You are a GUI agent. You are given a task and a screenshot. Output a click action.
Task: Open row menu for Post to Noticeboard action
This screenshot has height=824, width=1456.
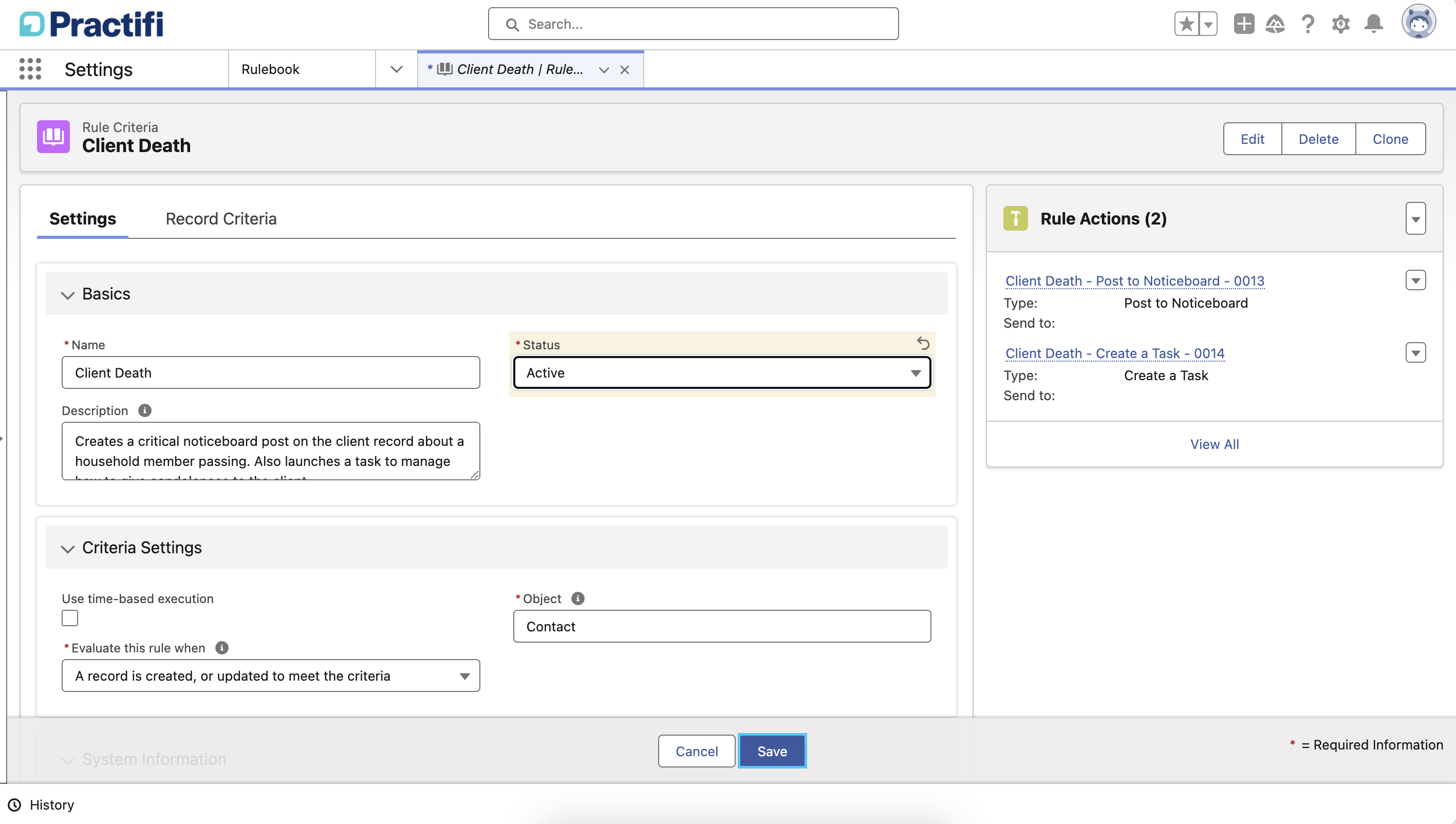click(1415, 280)
